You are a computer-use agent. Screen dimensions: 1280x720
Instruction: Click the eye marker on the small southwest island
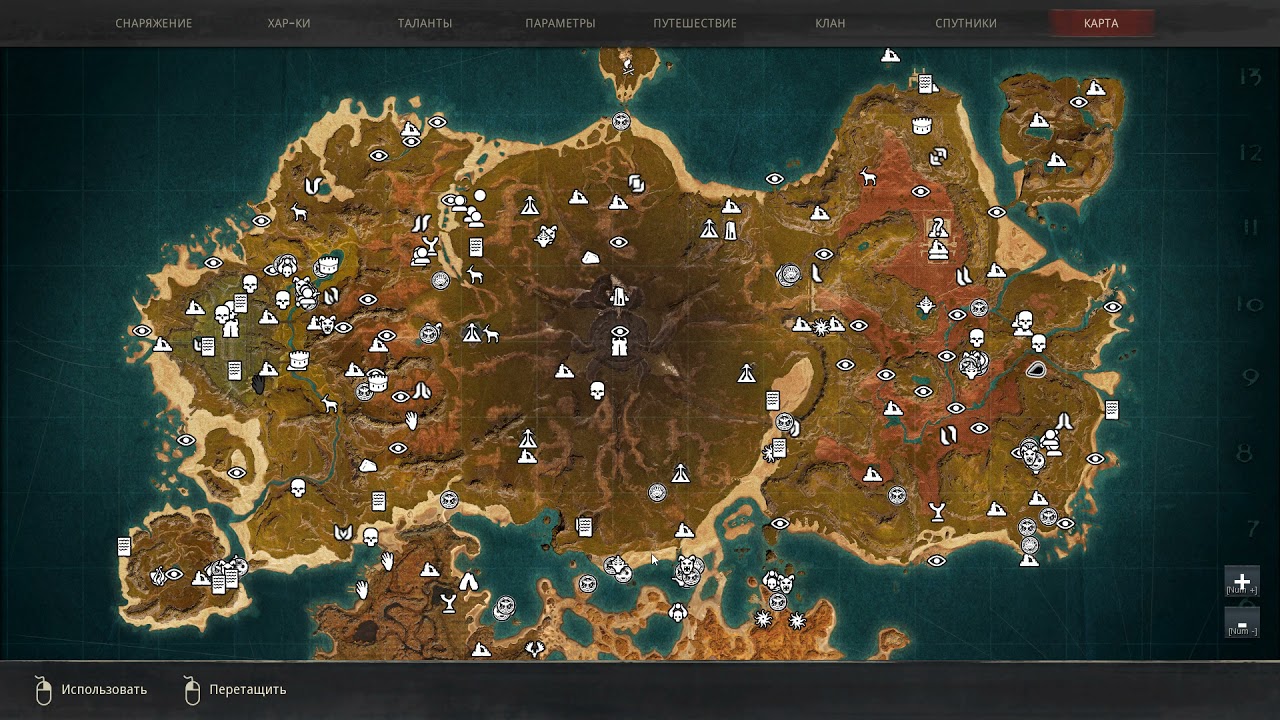(174, 574)
